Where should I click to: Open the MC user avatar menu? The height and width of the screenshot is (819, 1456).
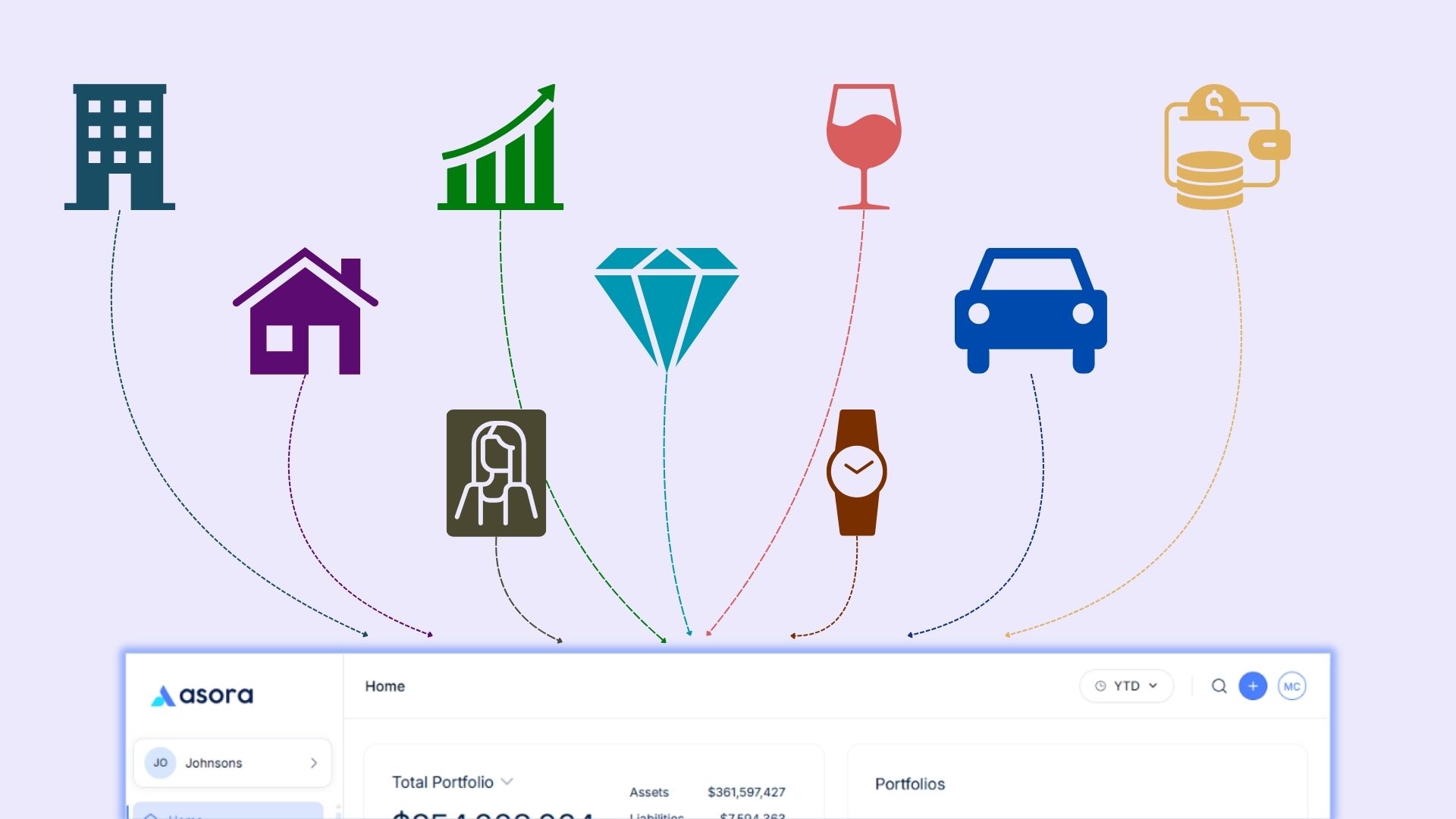(1291, 686)
